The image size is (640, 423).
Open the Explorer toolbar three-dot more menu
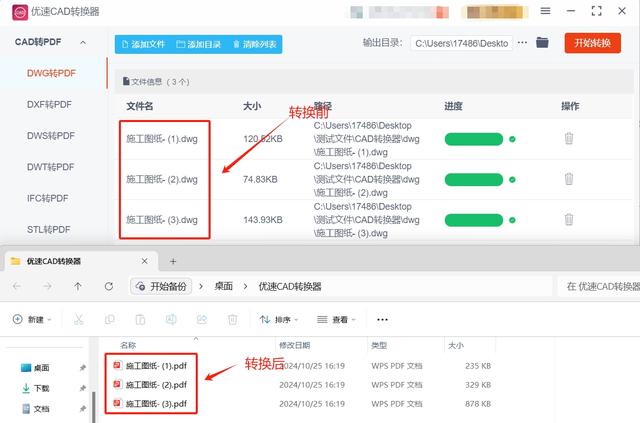(x=382, y=320)
